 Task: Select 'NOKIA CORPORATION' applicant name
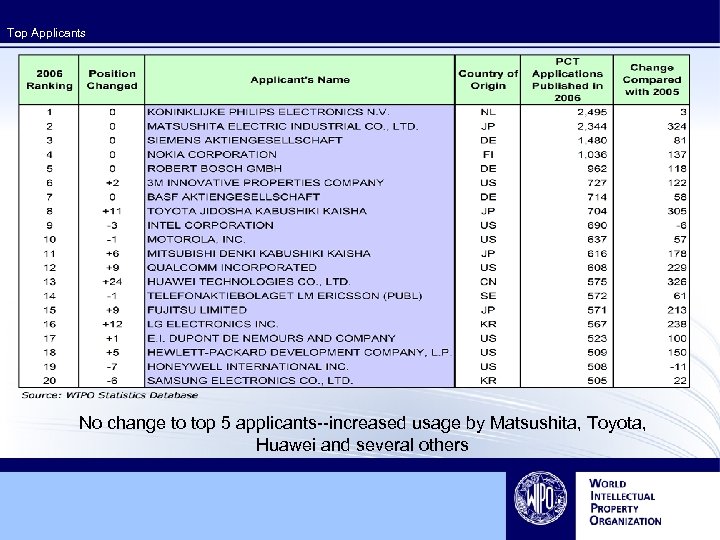coord(212,155)
